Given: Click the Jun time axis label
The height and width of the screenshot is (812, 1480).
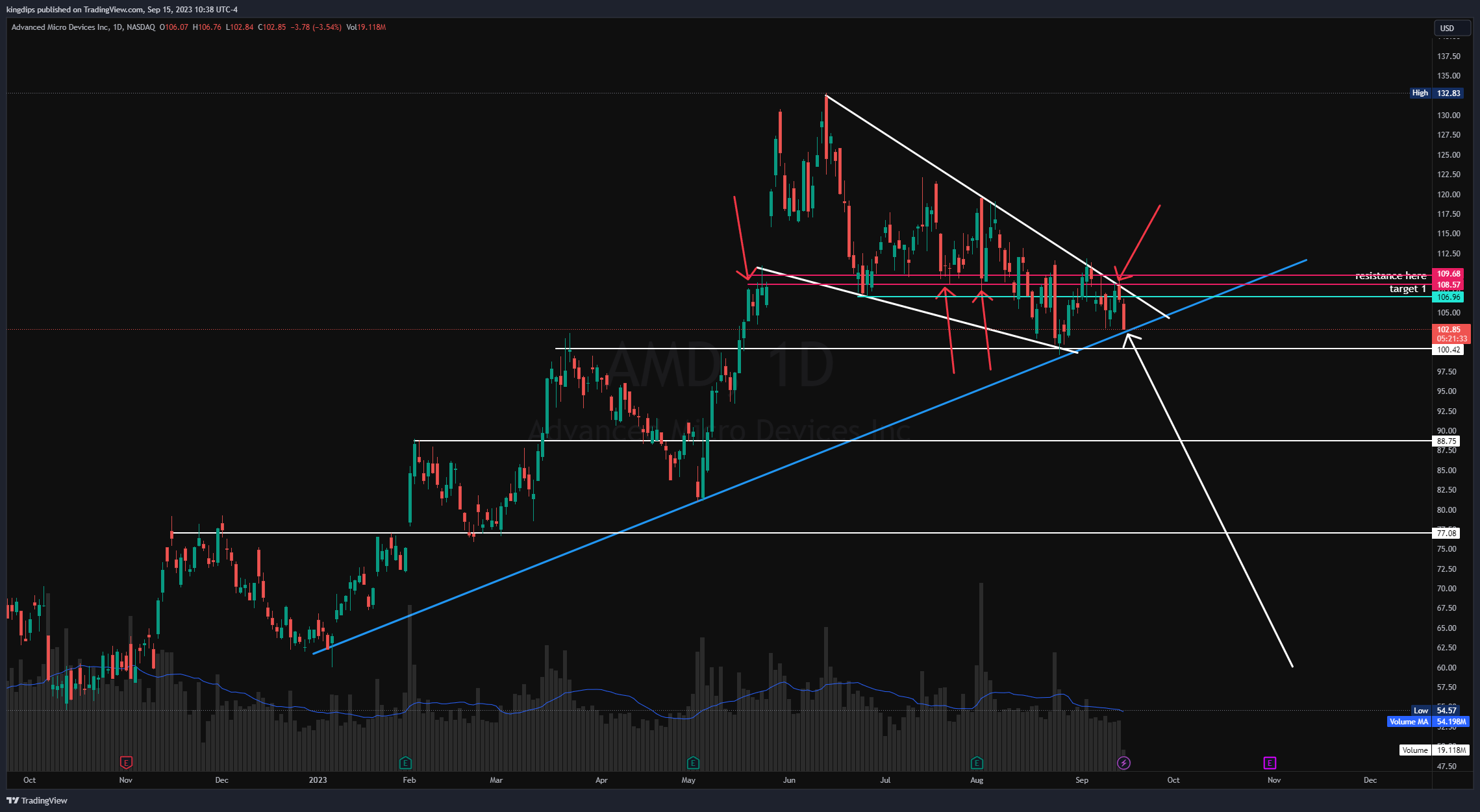Looking at the screenshot, I should [789, 780].
